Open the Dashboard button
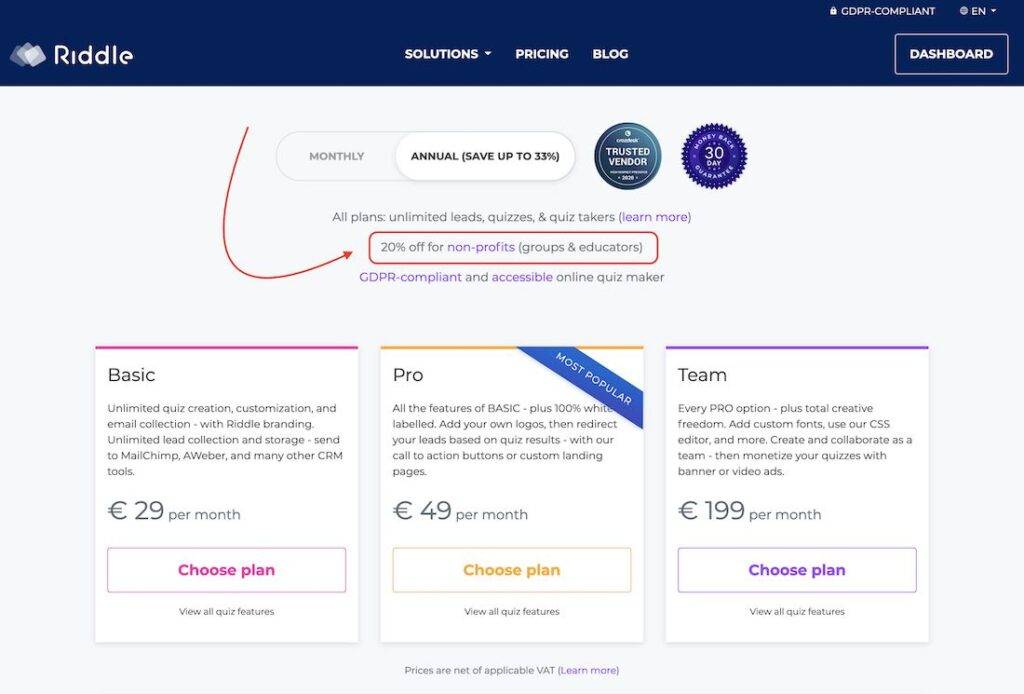1024x694 pixels. [x=951, y=54]
